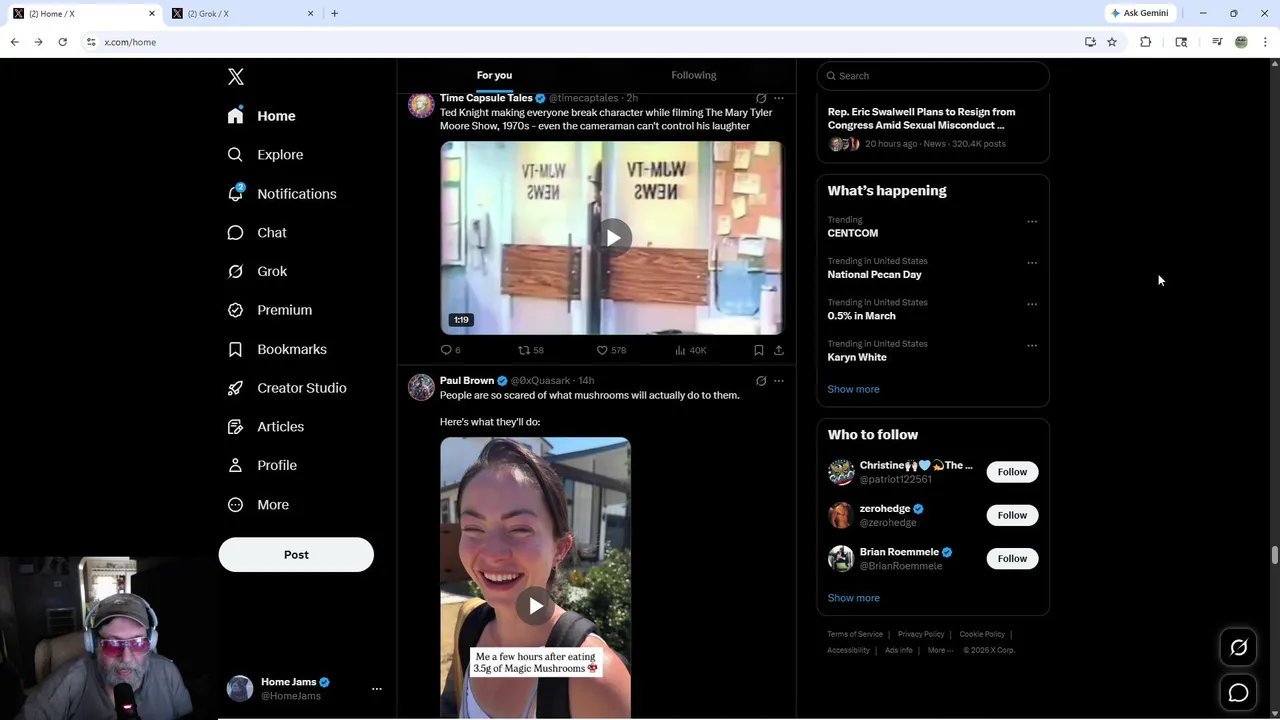Open Articles from sidebar
The image size is (1280, 720).
tap(266, 427)
